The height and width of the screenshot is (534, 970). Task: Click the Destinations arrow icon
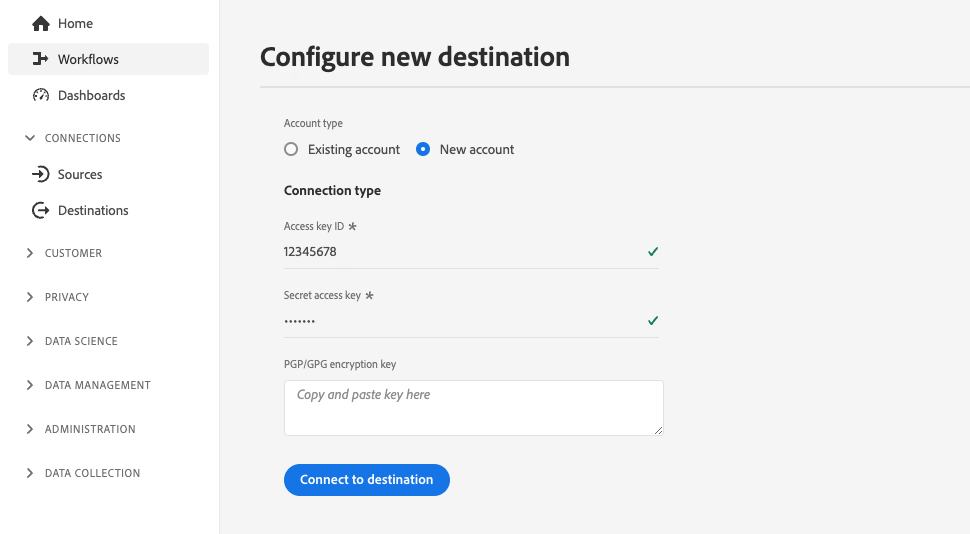coord(41,210)
